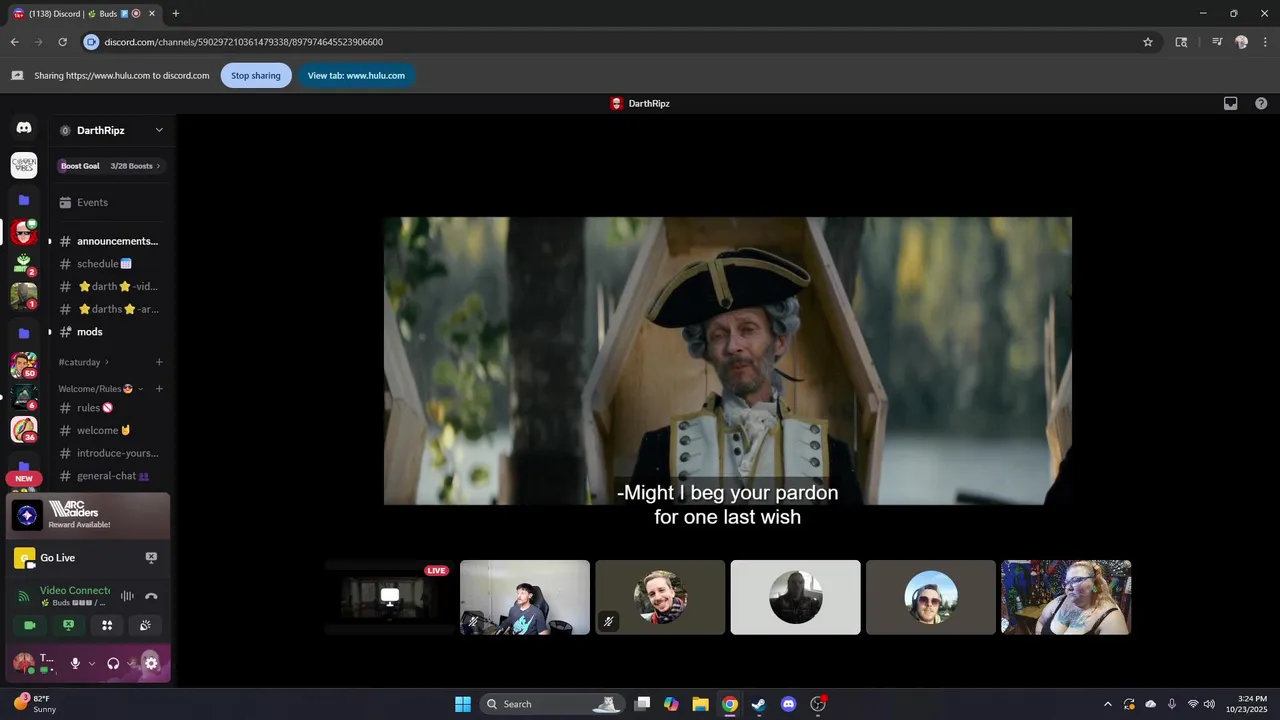The height and width of the screenshot is (720, 1280).
Task: Select the man-in-gaming-chair video tile
Action: click(x=525, y=597)
